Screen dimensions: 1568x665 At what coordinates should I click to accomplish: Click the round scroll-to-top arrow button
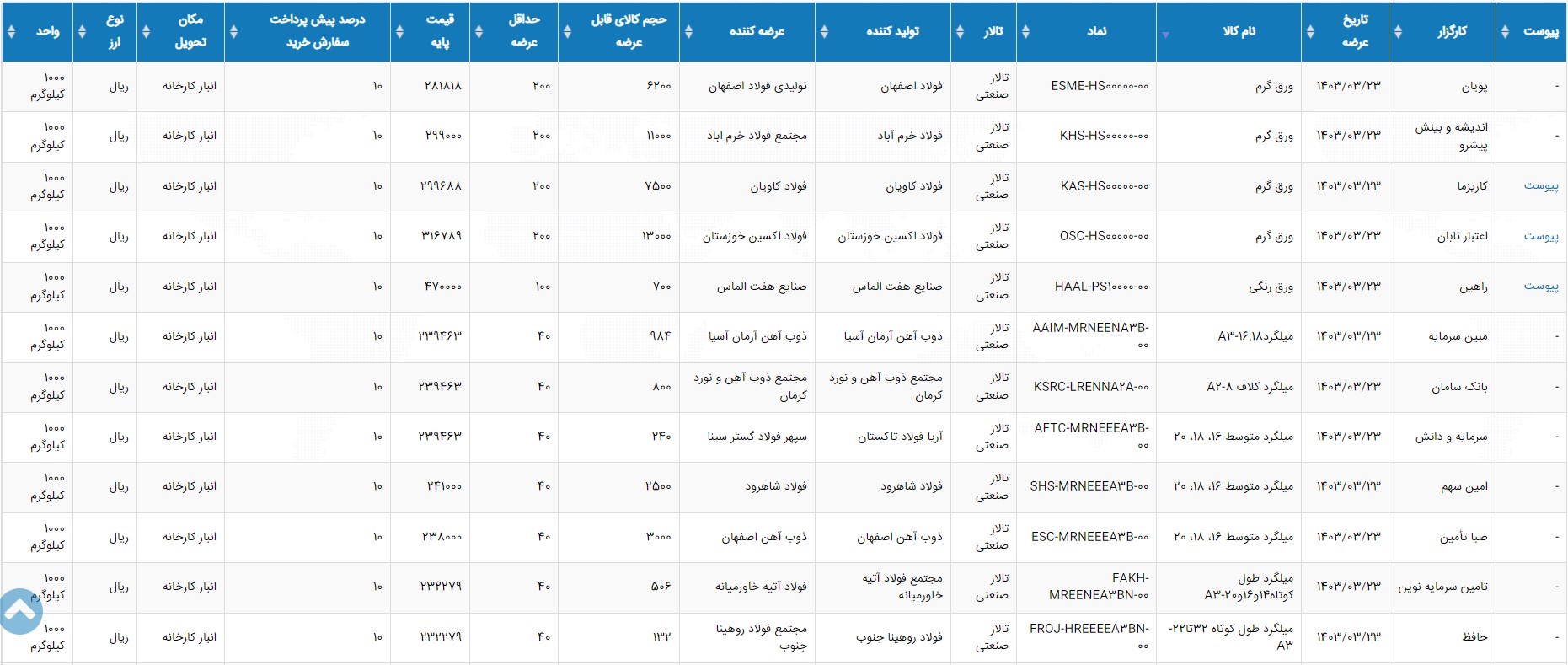point(19,611)
